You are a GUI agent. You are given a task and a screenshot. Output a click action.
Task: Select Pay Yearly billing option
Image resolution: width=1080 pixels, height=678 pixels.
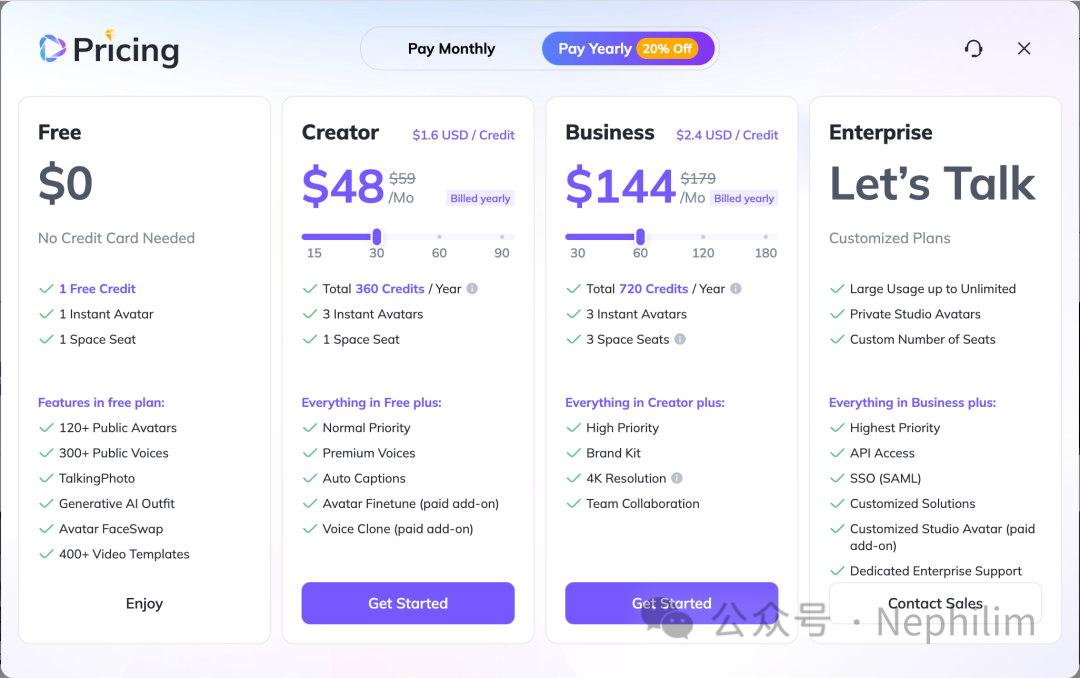(x=595, y=49)
